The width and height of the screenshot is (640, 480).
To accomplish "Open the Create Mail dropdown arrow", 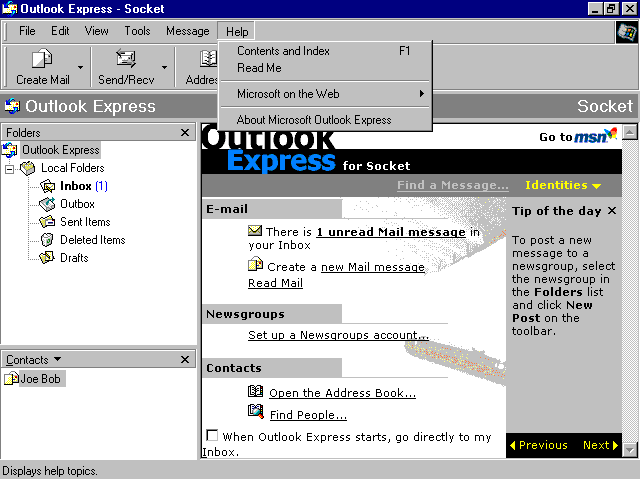I will [80, 67].
